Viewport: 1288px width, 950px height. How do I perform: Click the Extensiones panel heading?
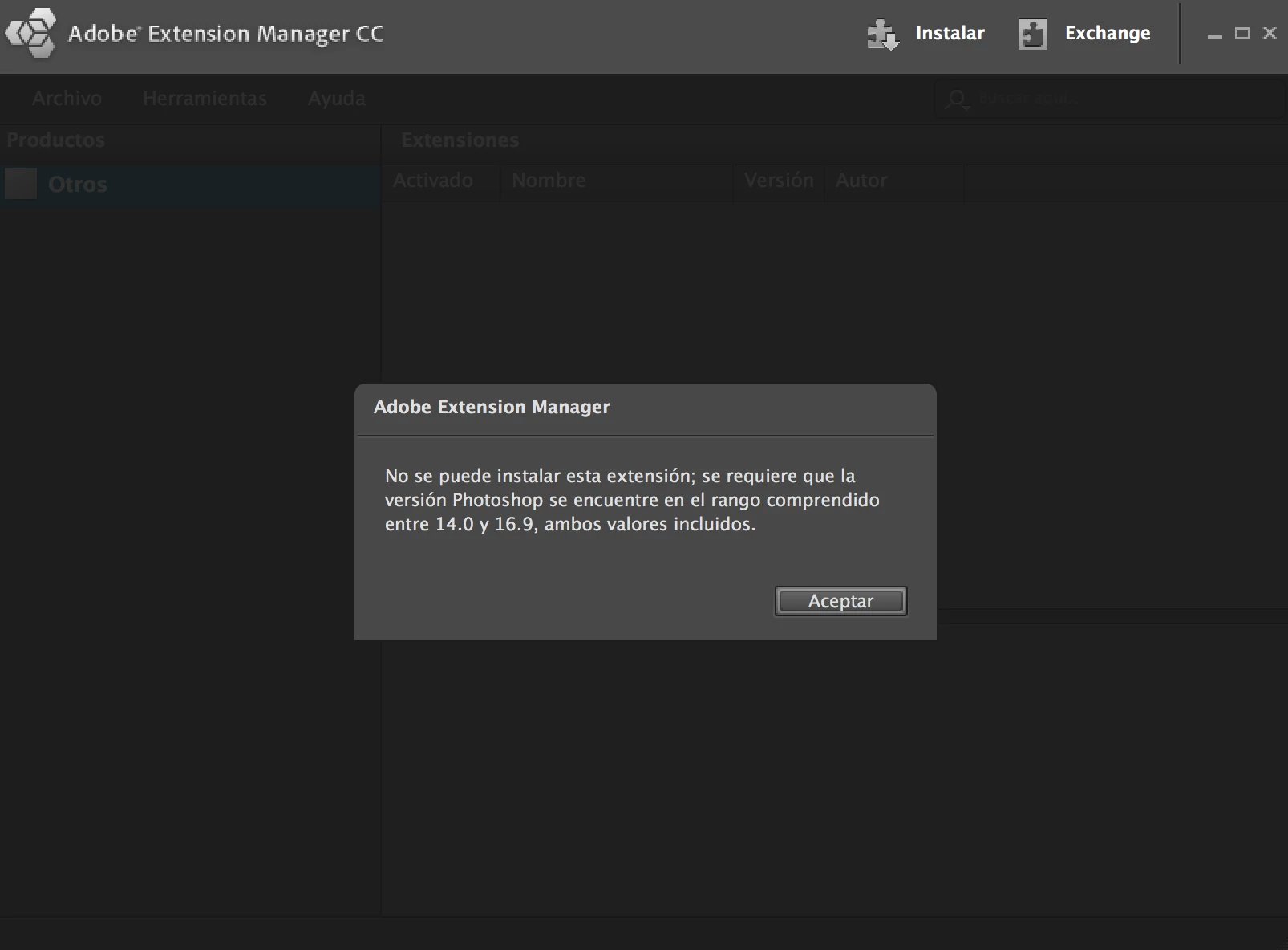tap(460, 140)
